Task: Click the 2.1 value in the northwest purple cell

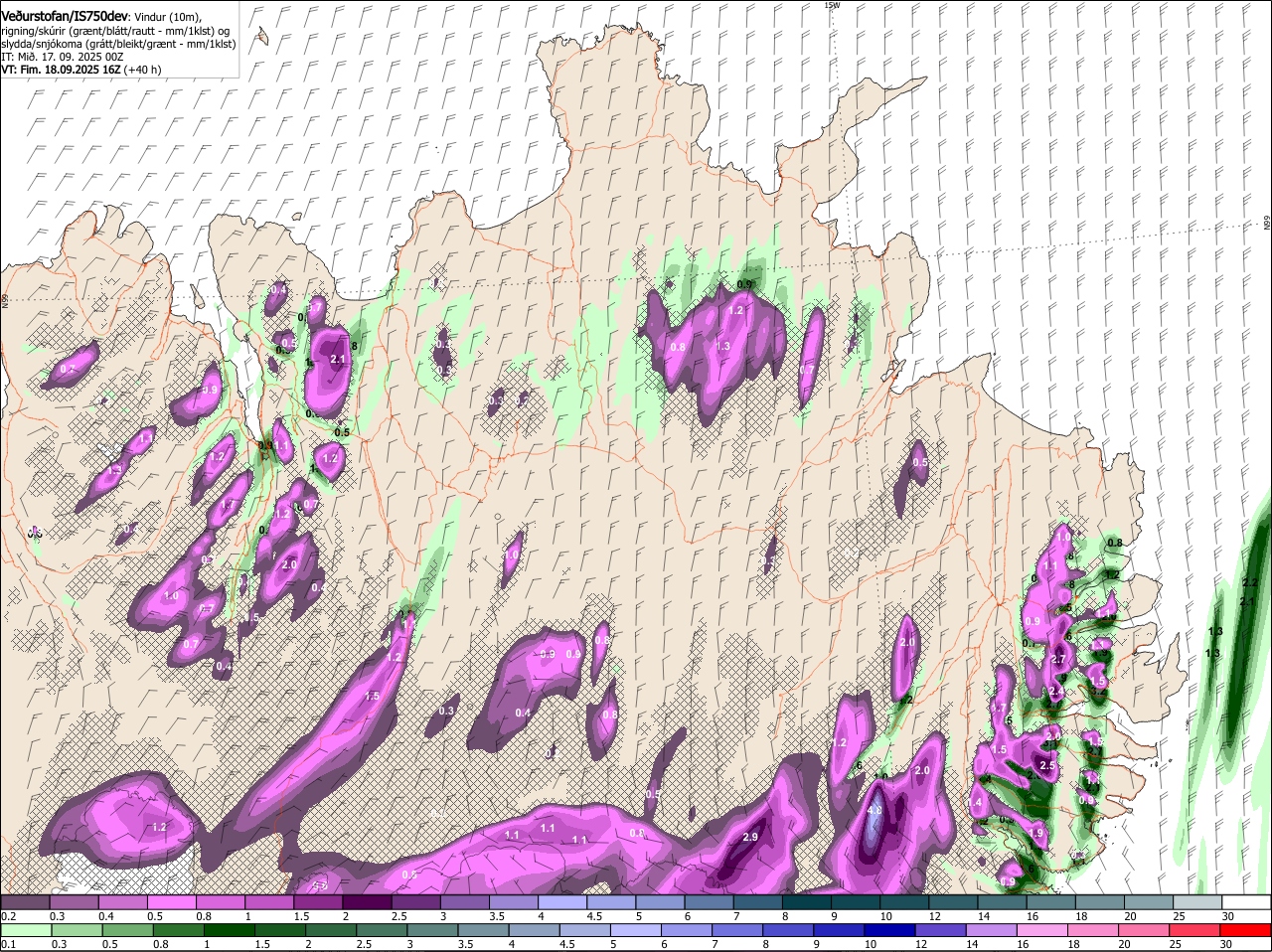Action: (337, 359)
